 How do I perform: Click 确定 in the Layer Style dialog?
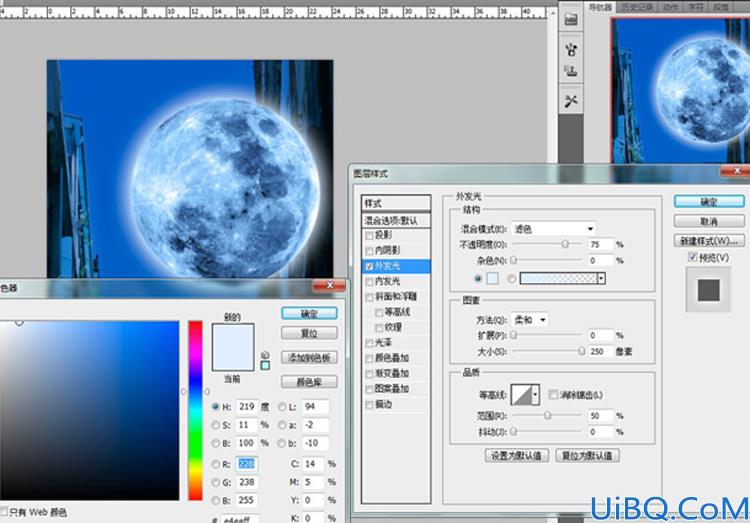point(709,201)
